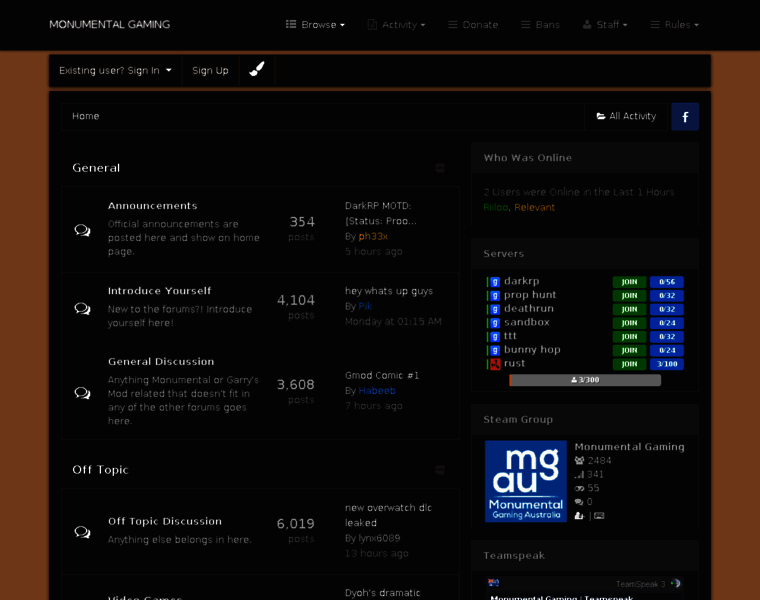The image size is (760, 600).
Task: Click the mgau Steam group logo thumbnail
Action: point(526,481)
